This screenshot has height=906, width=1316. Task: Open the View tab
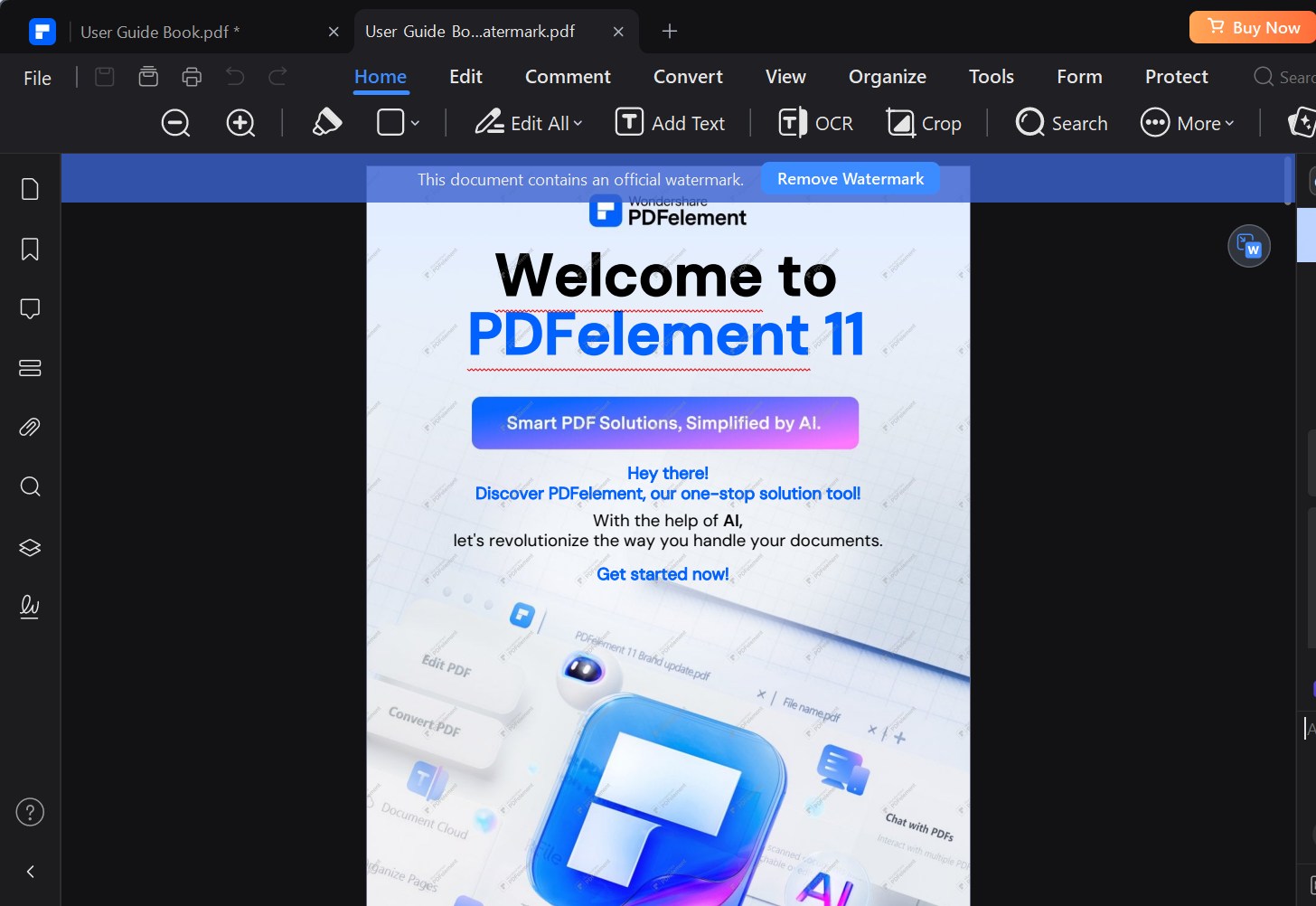[x=785, y=77]
